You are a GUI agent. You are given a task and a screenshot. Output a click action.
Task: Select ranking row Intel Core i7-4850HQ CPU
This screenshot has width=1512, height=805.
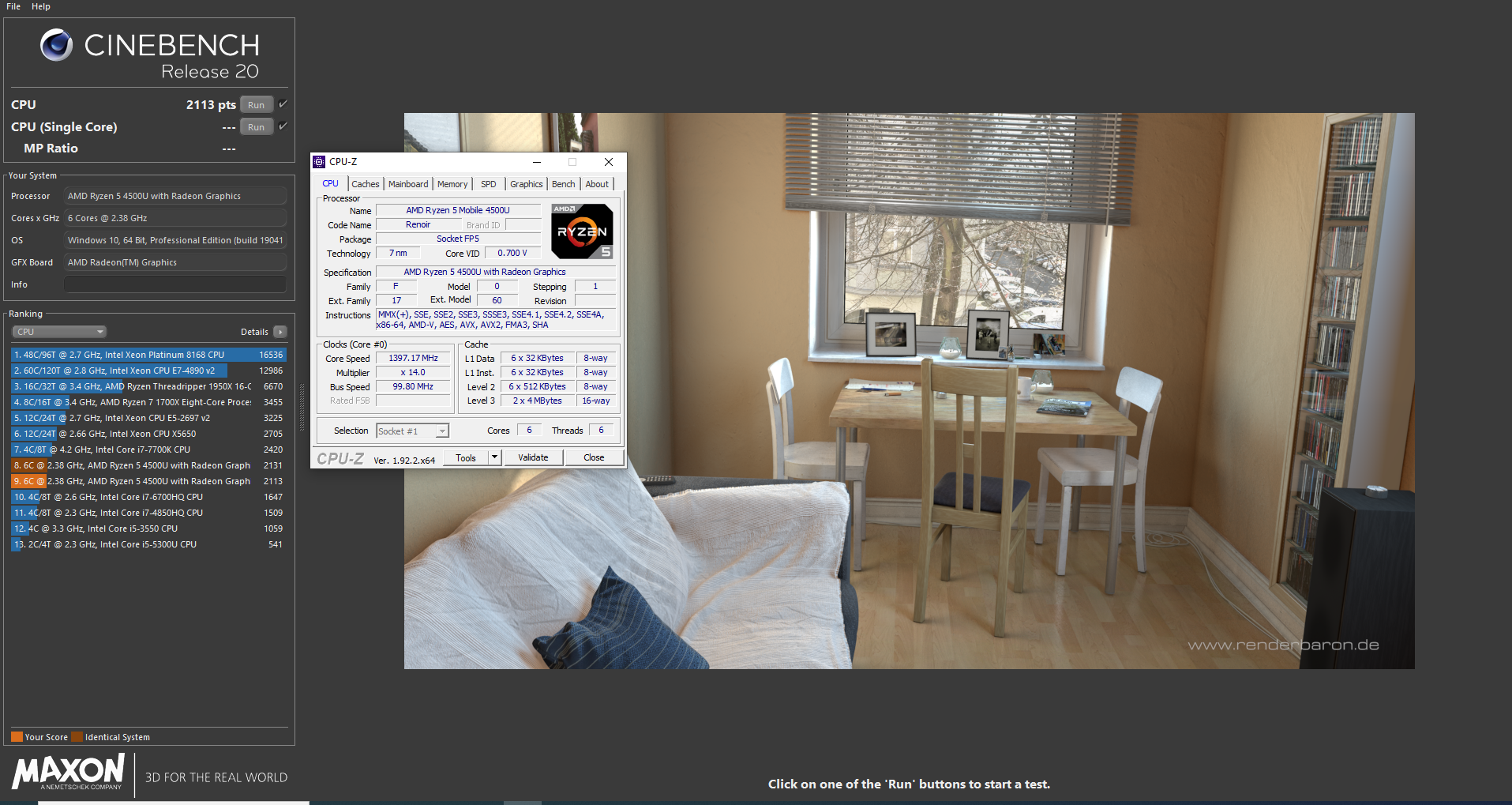[148, 513]
